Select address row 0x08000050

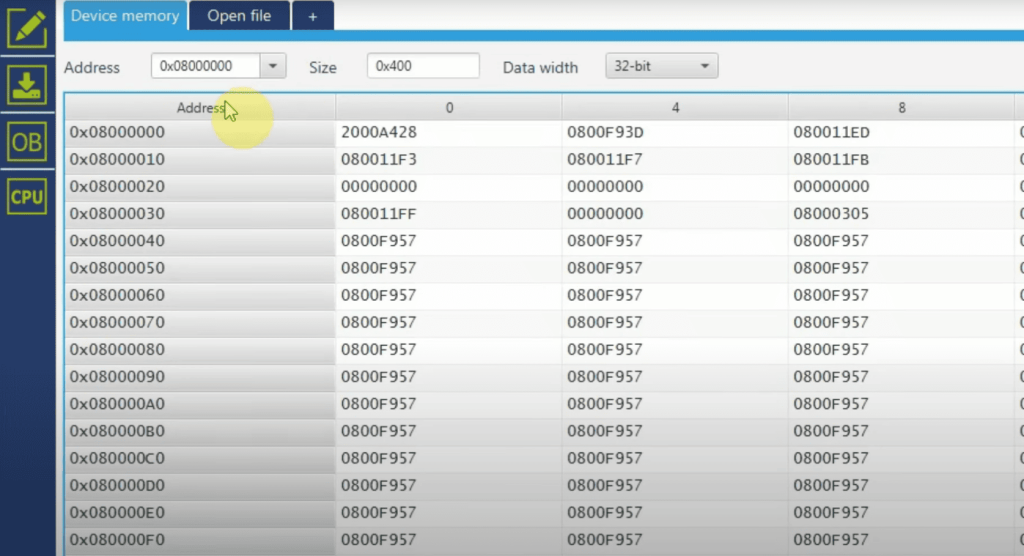[200, 268]
